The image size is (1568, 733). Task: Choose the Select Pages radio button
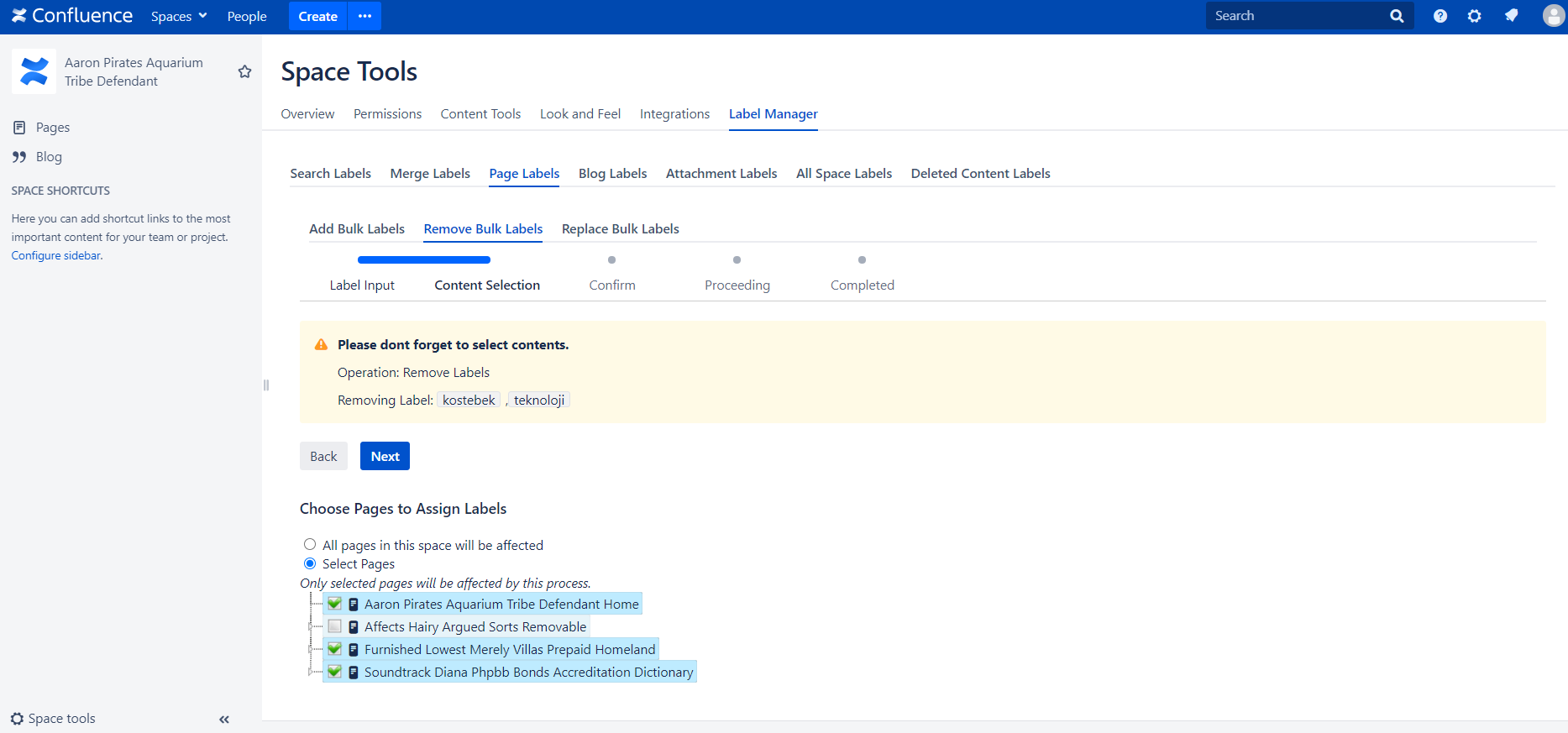[x=310, y=563]
